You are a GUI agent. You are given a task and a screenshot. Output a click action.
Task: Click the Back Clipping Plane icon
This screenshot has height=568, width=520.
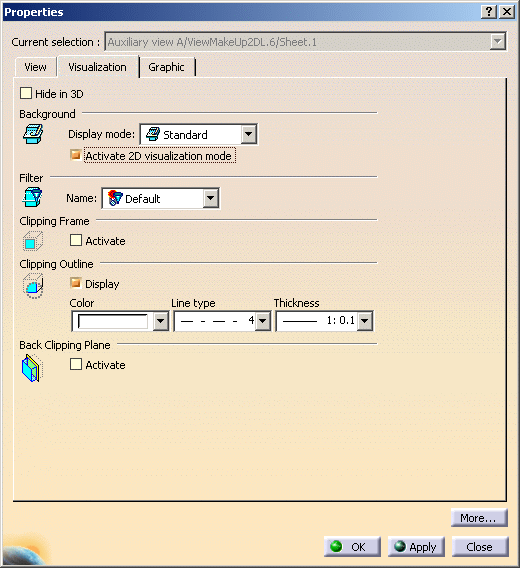32,368
